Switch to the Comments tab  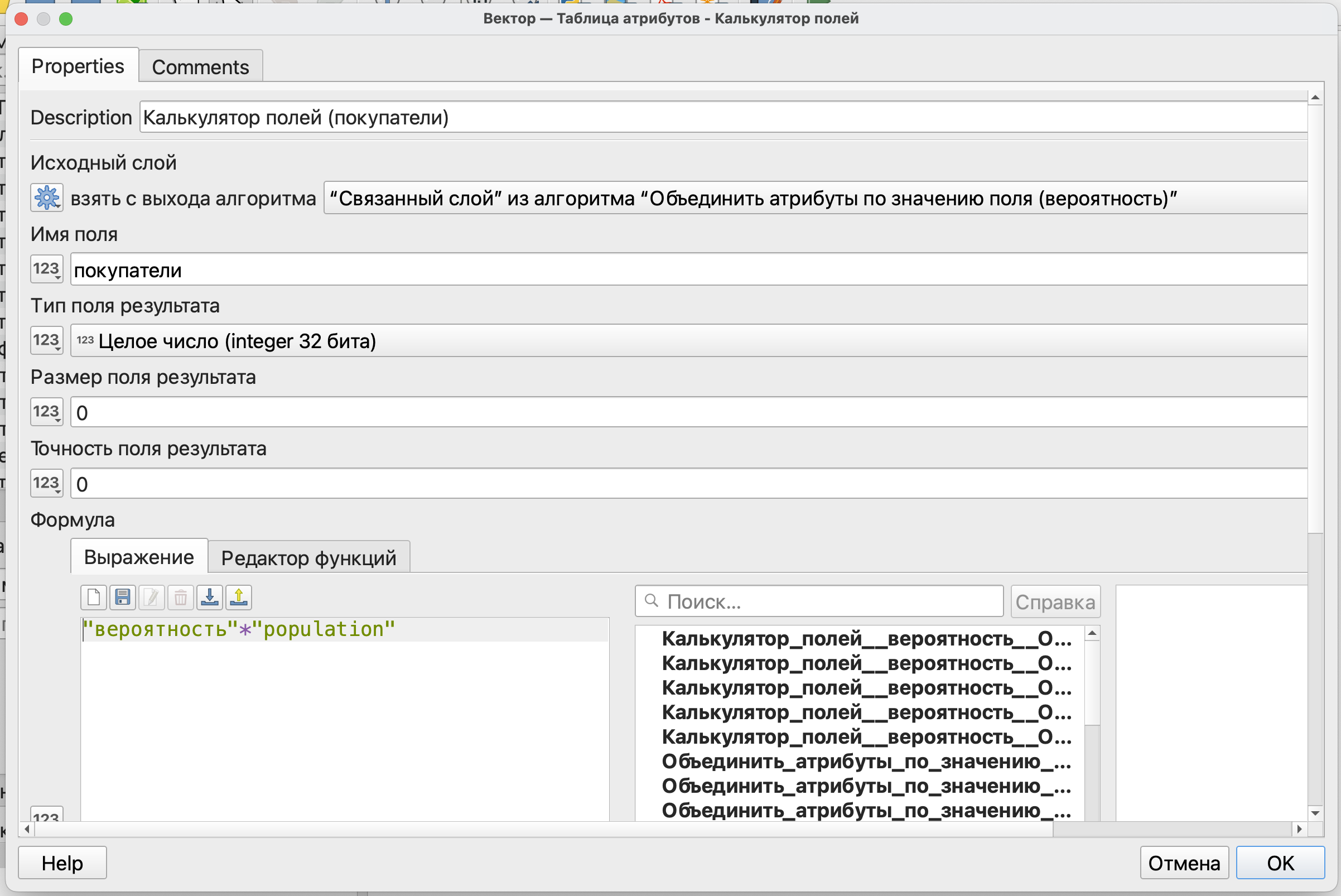point(201,67)
